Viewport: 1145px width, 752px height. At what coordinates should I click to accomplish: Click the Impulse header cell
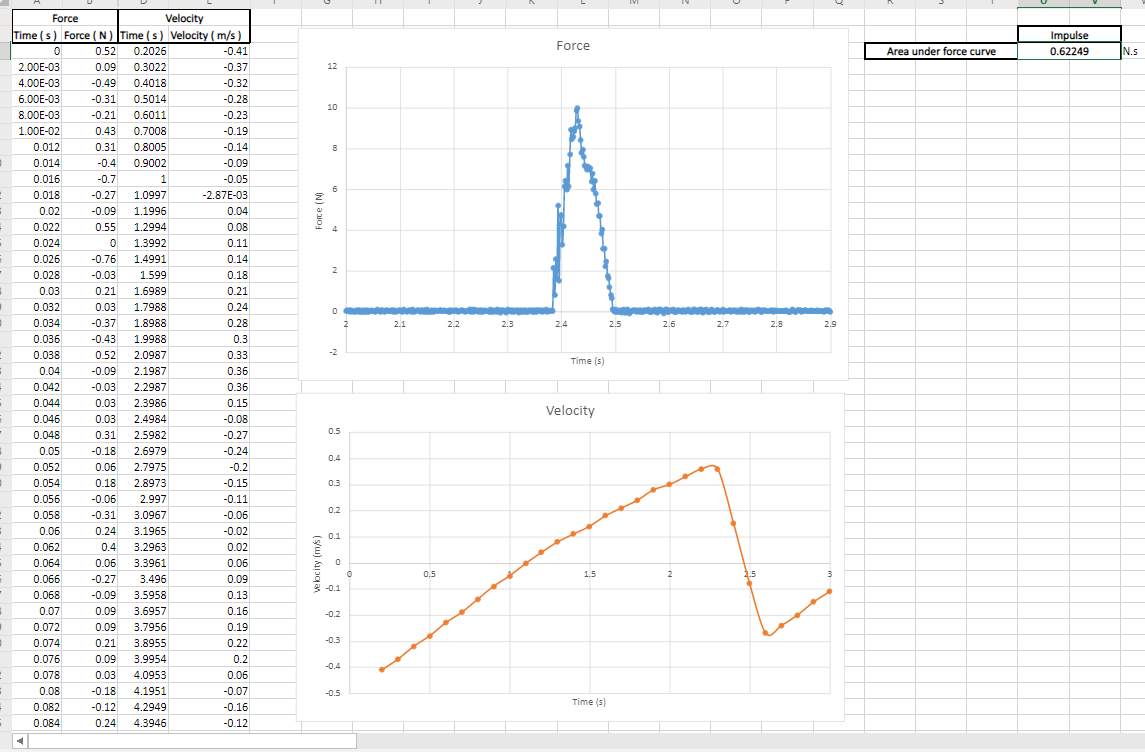[x=1069, y=34]
